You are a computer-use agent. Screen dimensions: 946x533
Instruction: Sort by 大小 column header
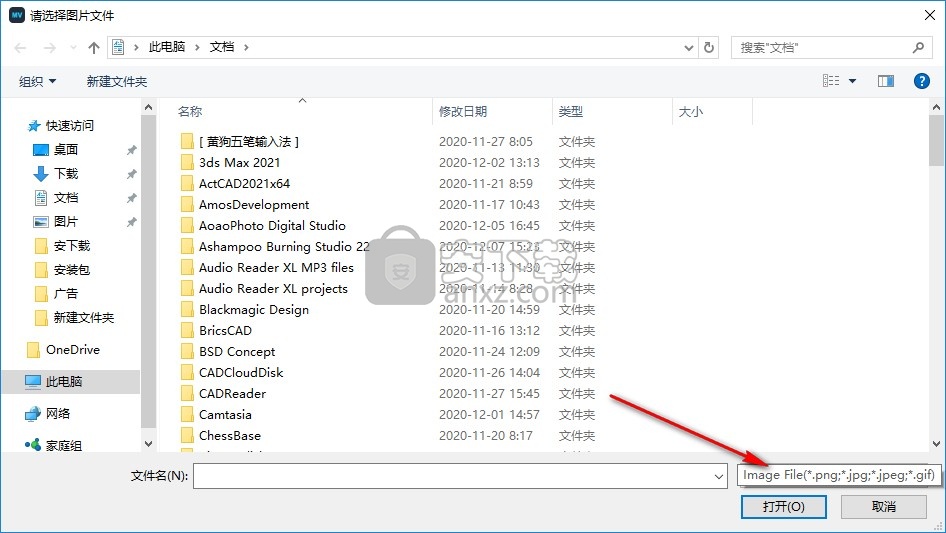(691, 112)
